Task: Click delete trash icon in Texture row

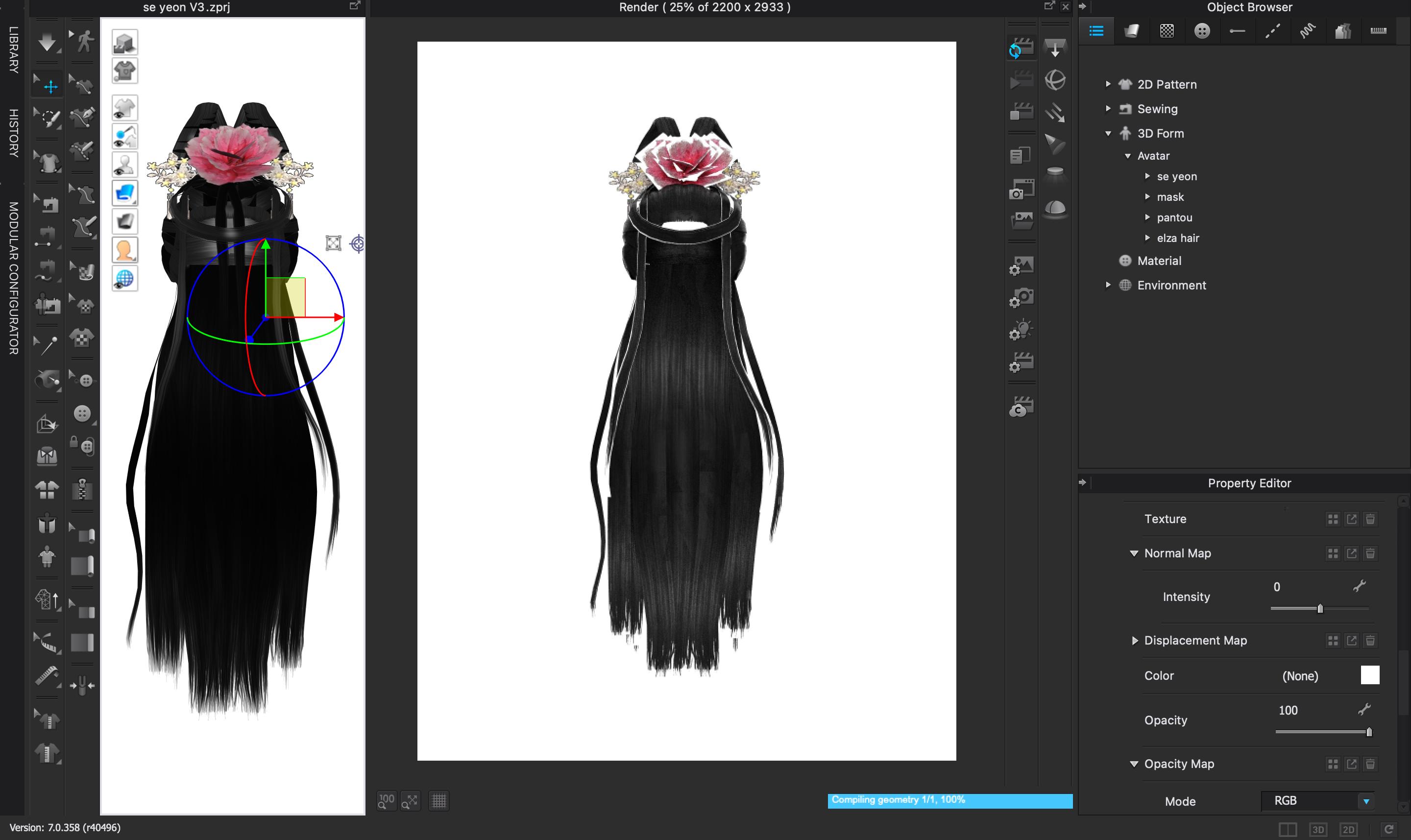Action: 1370,519
